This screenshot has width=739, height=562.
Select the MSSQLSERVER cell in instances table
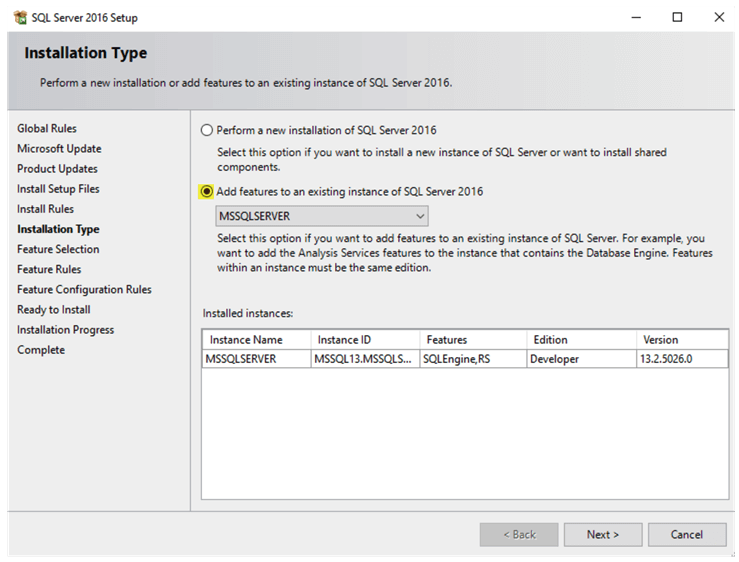tap(256, 359)
